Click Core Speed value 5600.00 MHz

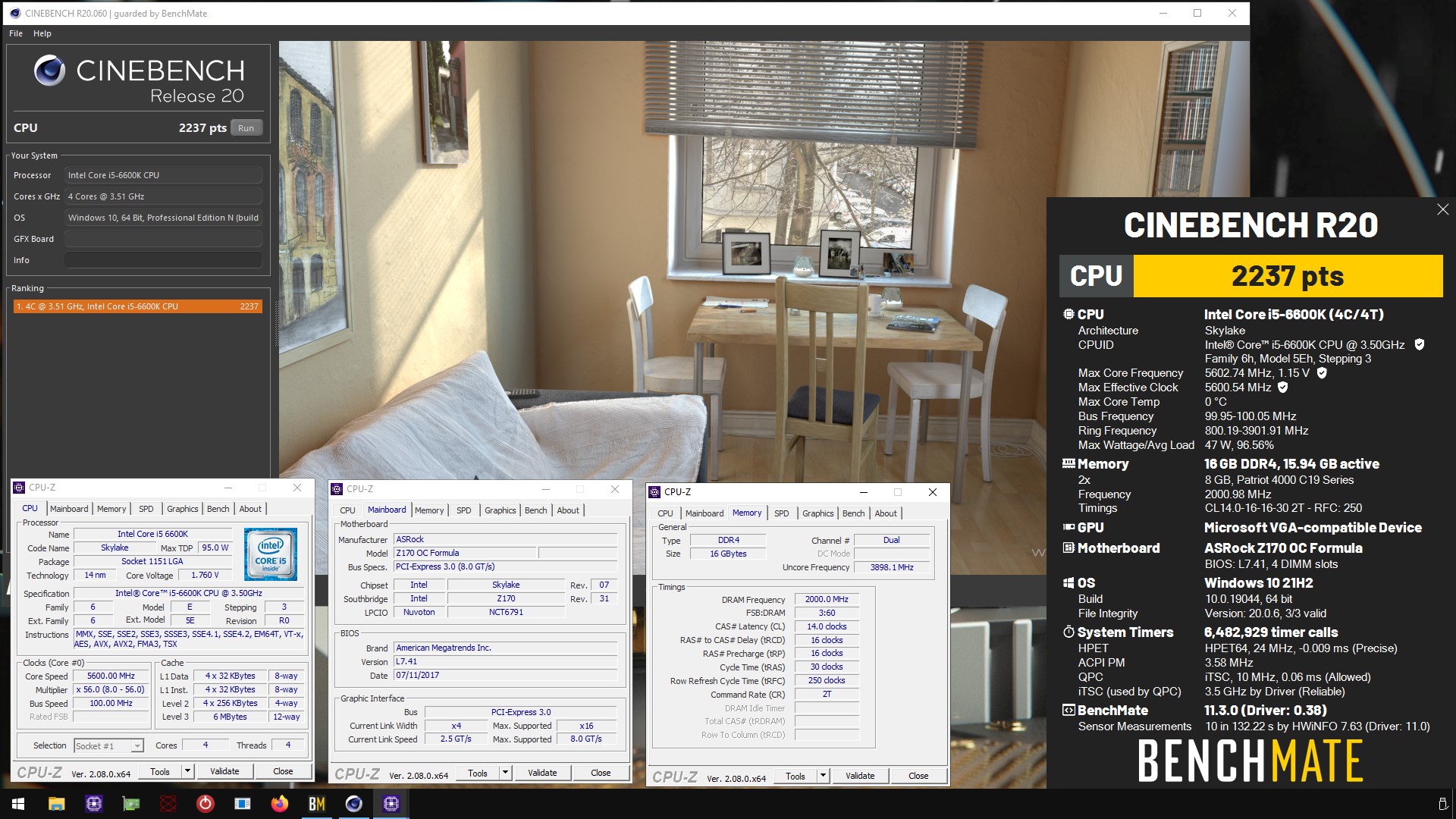111,676
